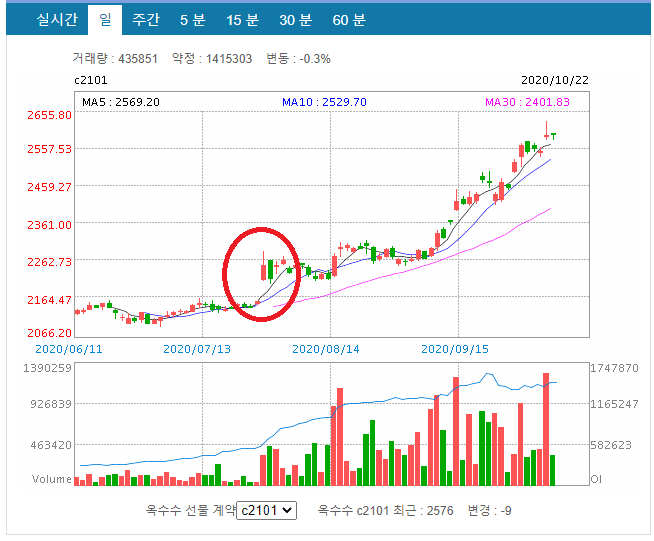Click the 926839 volume axis label
This screenshot has height=541, width=654.
pyautogui.click(x=51, y=404)
